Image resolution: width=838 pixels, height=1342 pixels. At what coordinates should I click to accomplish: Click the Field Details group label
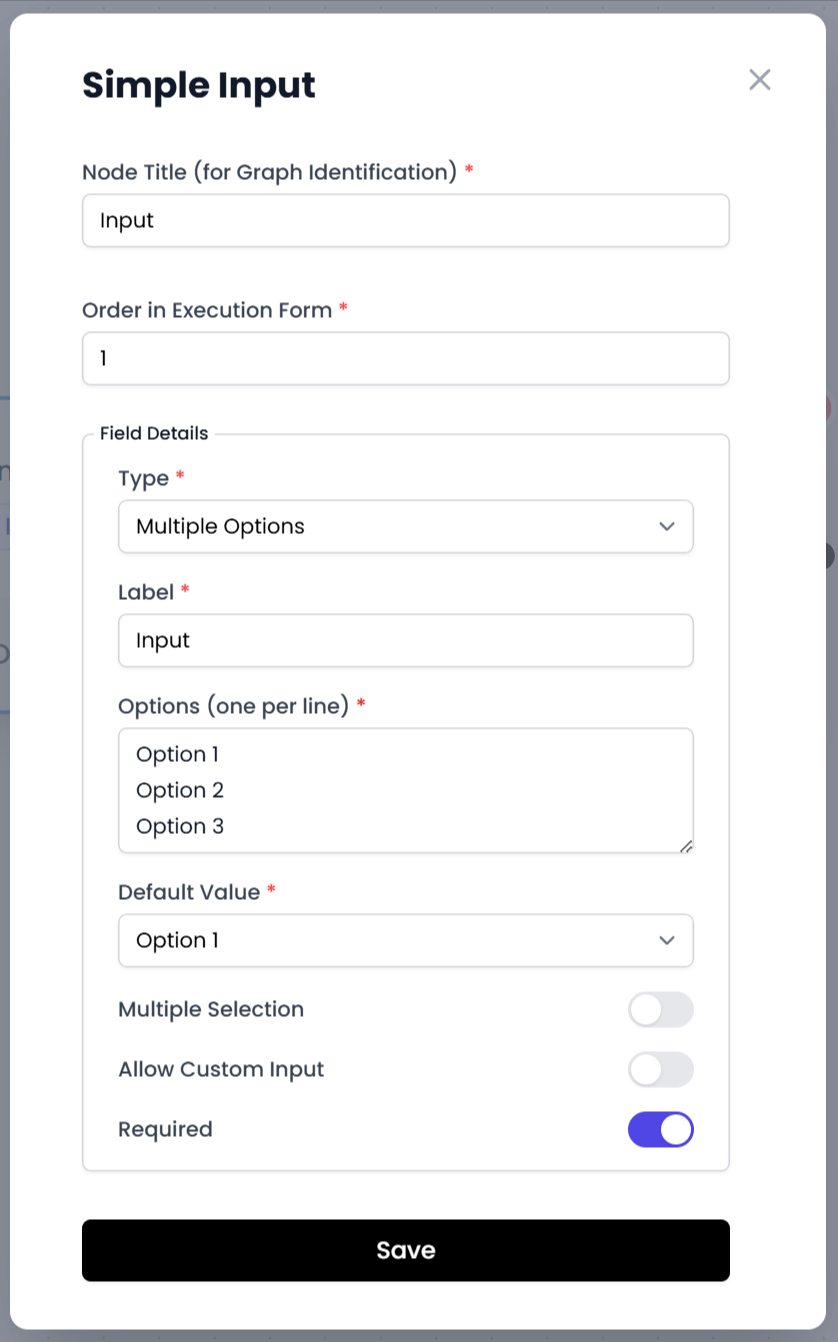coord(154,433)
